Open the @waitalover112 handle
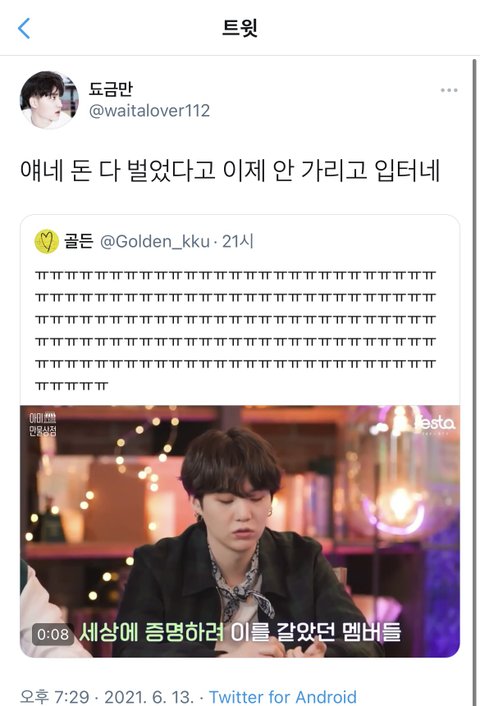 149,111
